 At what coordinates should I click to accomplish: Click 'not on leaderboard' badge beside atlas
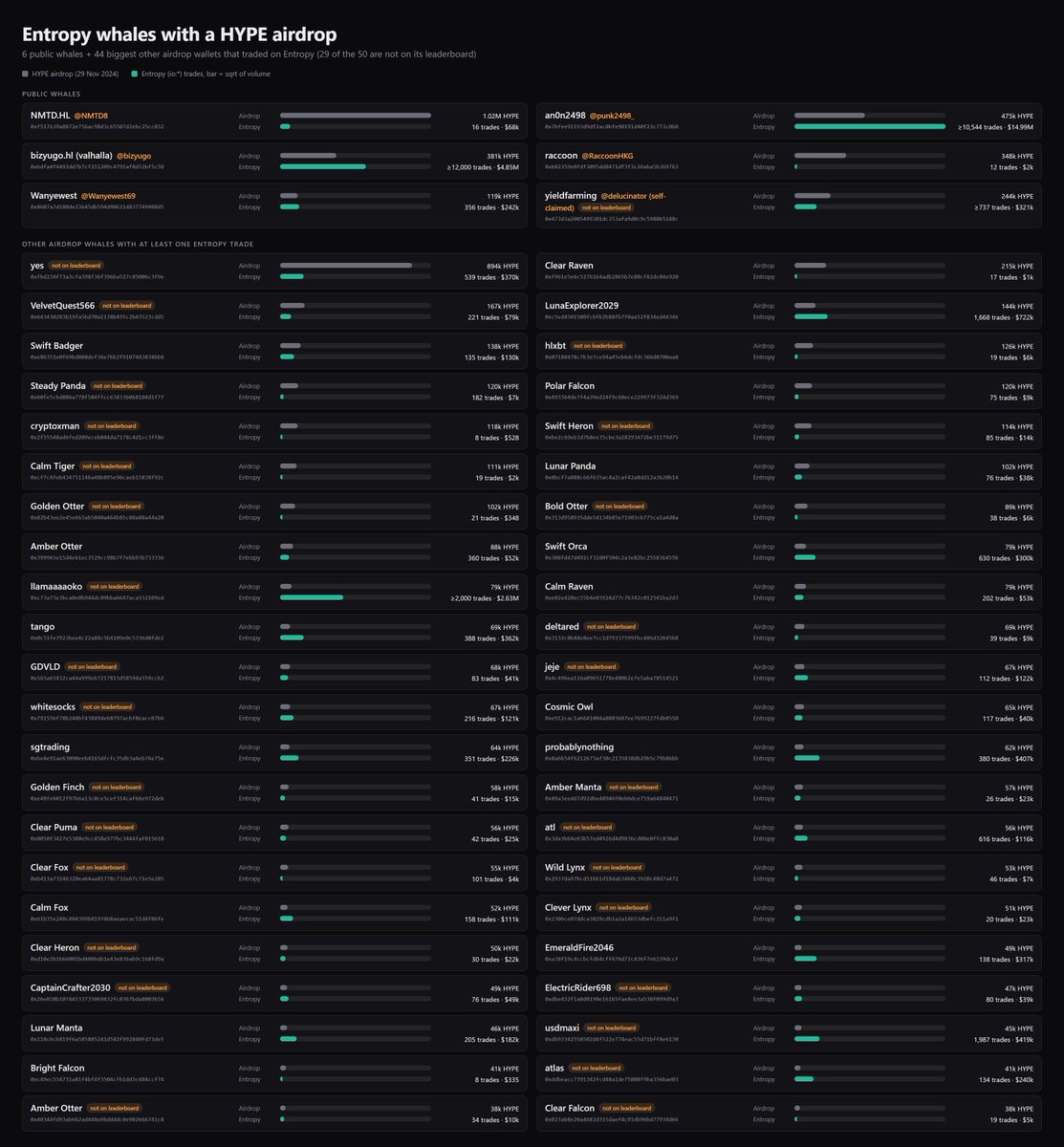(597, 1069)
